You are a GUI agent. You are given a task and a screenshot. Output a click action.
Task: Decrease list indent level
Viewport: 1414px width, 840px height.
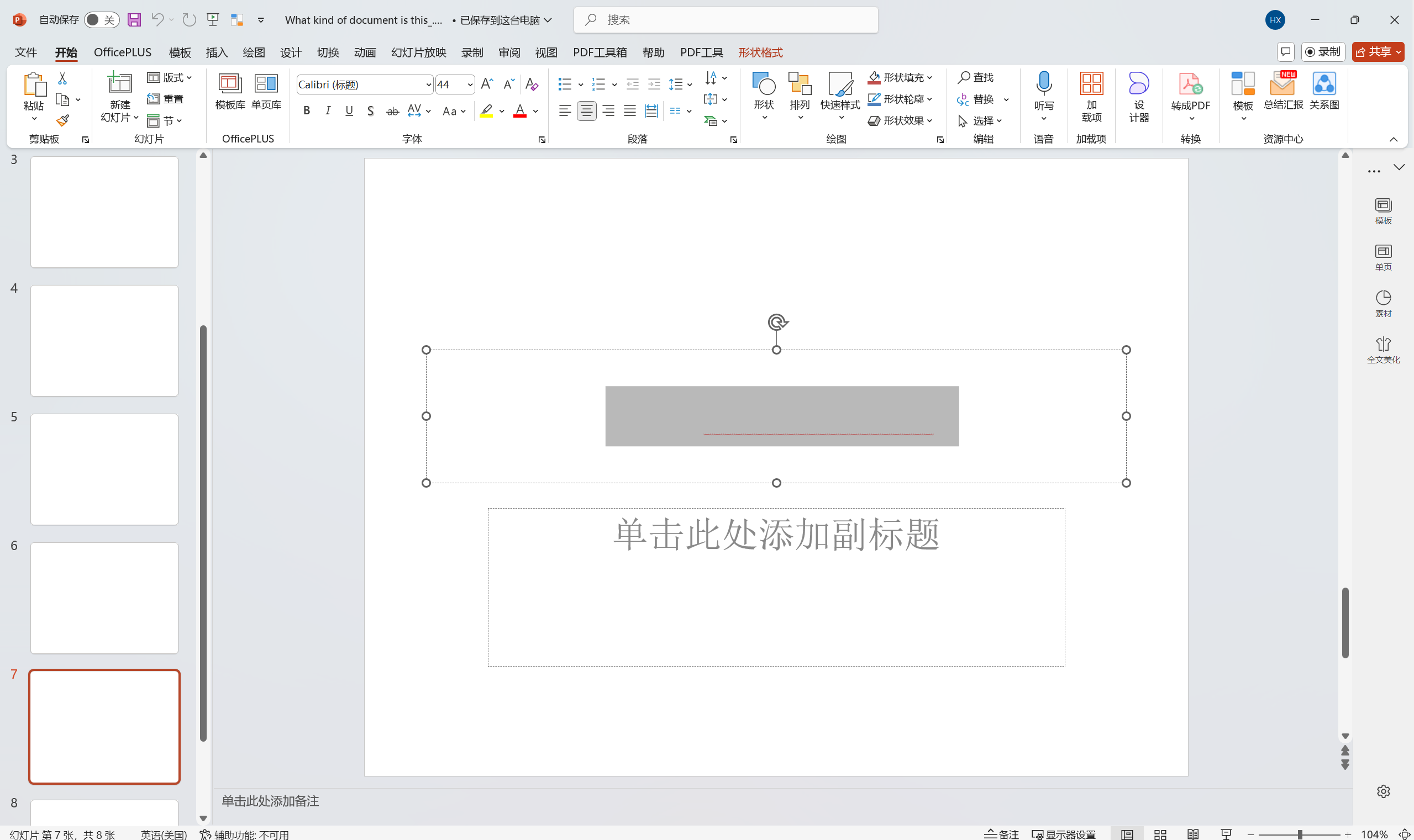point(633,84)
